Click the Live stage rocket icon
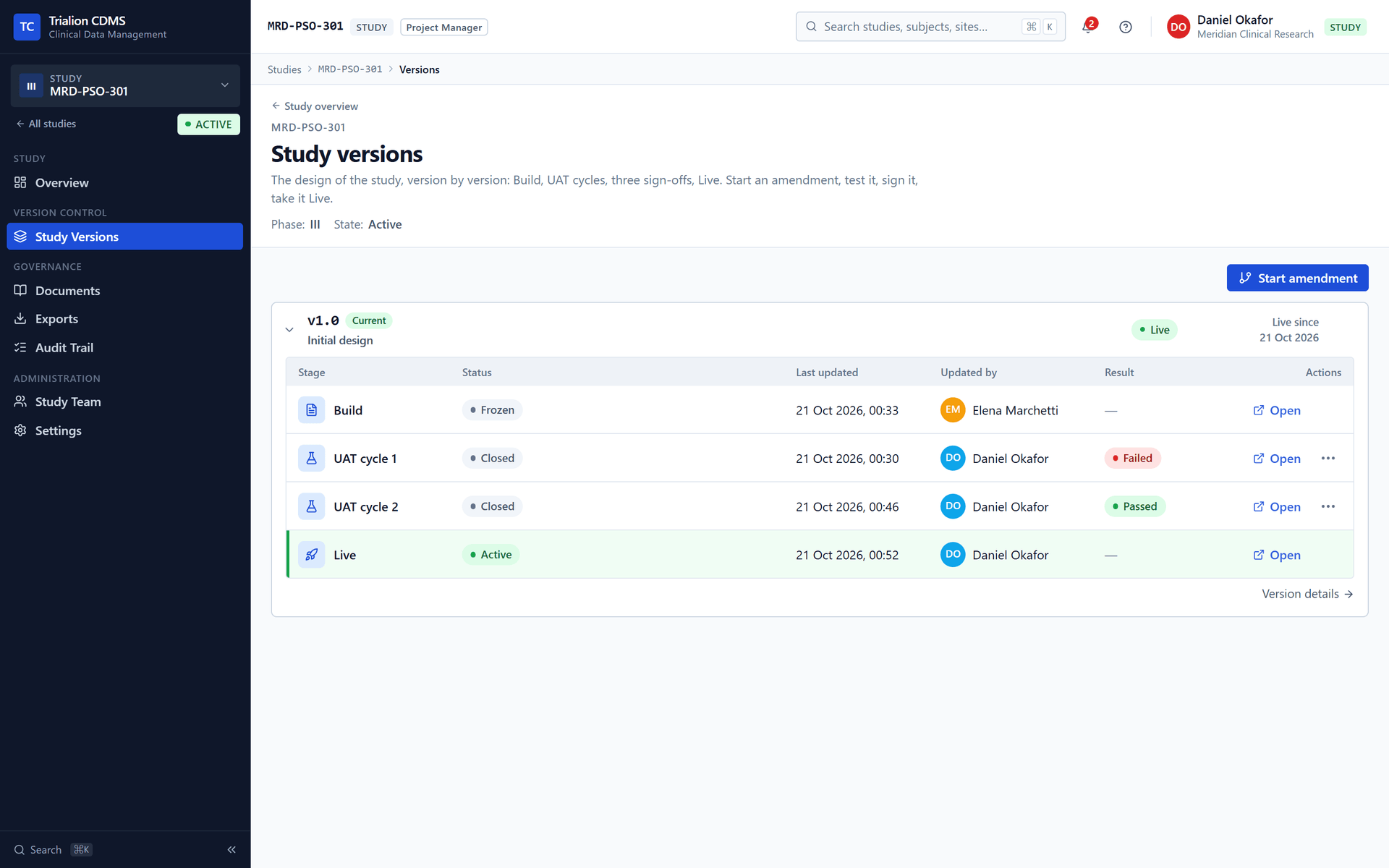 point(311,555)
